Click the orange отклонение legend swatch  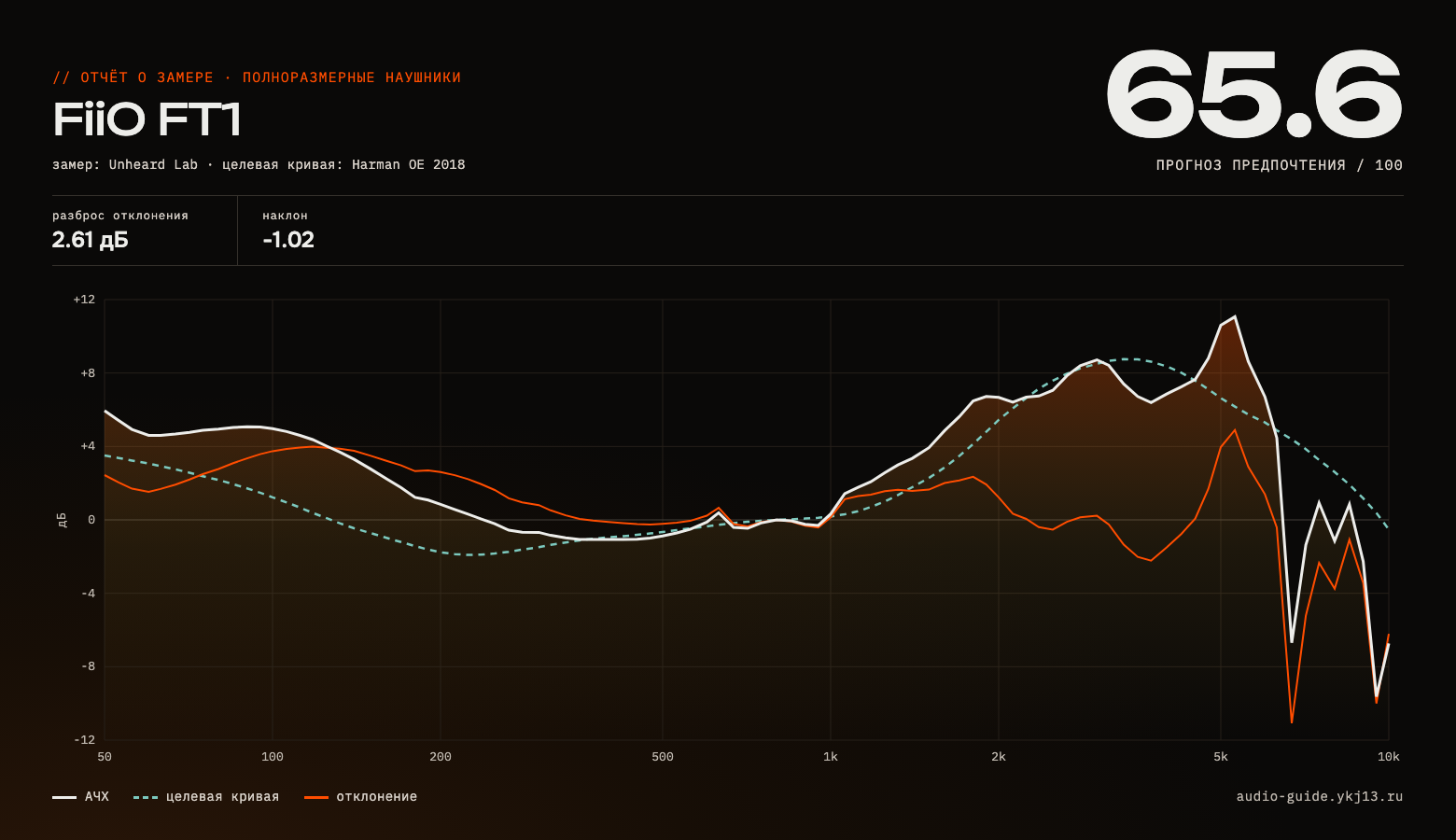pyautogui.click(x=316, y=797)
